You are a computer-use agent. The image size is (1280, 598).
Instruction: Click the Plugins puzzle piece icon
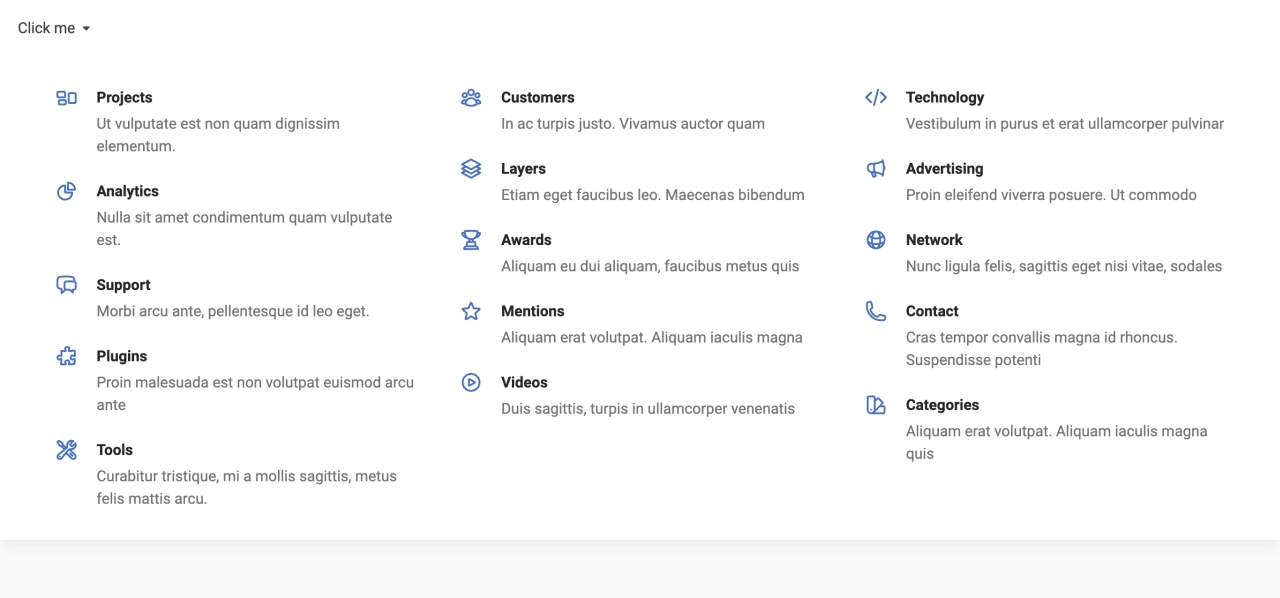[x=67, y=356]
